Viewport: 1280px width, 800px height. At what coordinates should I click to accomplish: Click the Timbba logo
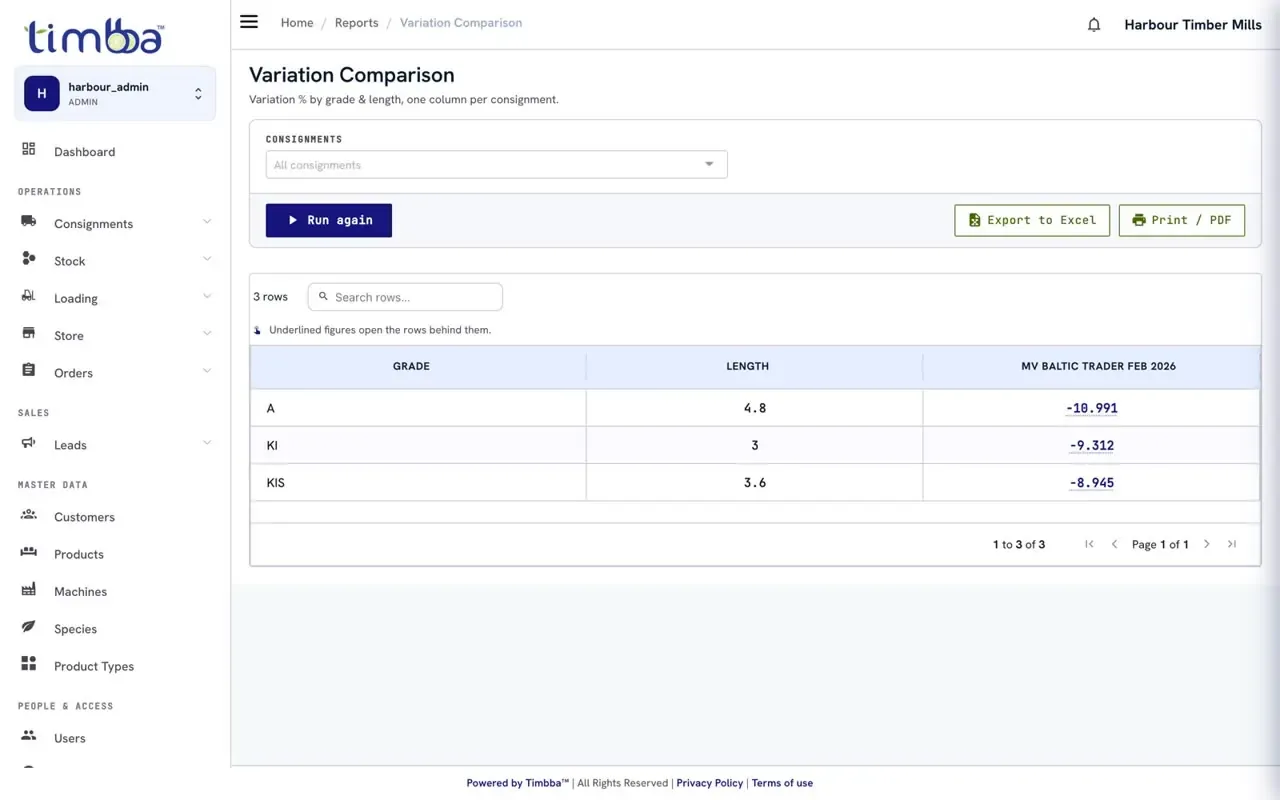pos(95,36)
